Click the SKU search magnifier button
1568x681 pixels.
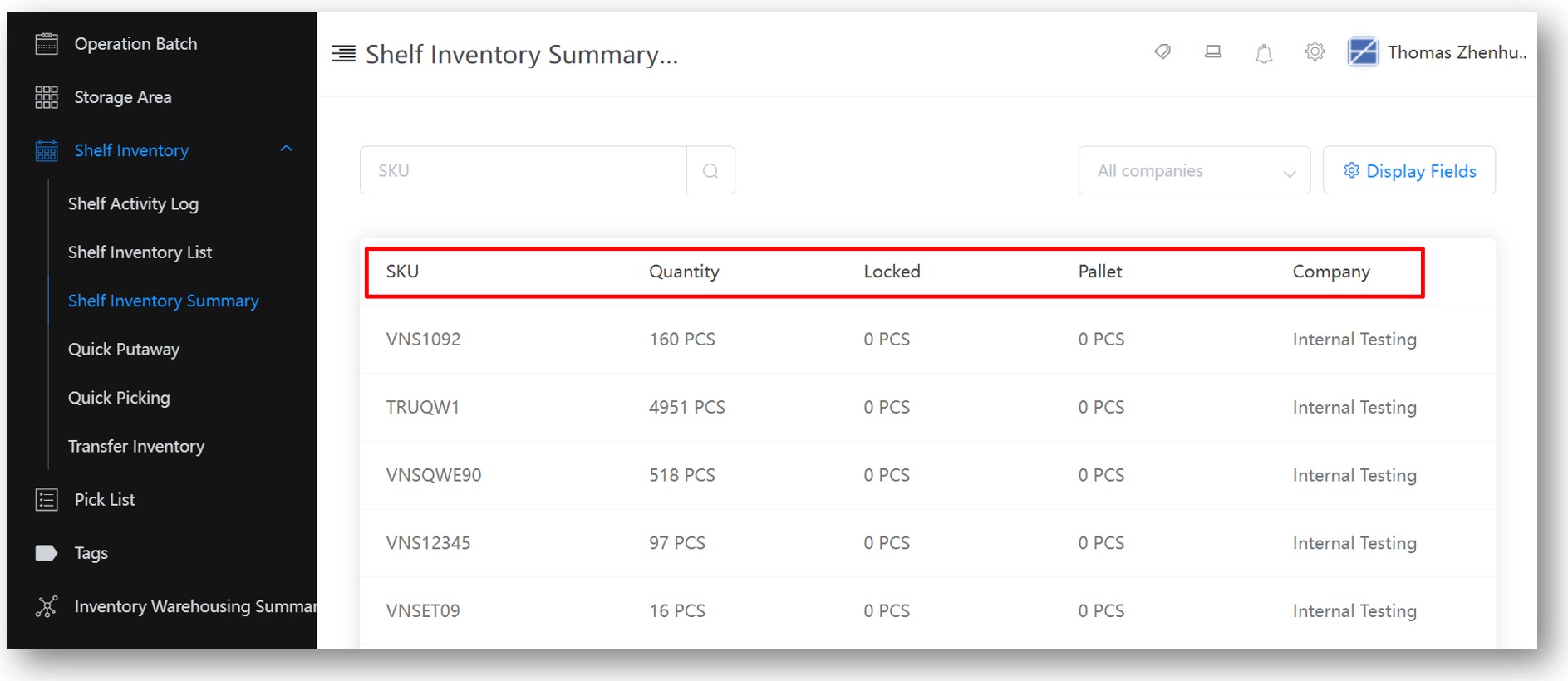[710, 170]
